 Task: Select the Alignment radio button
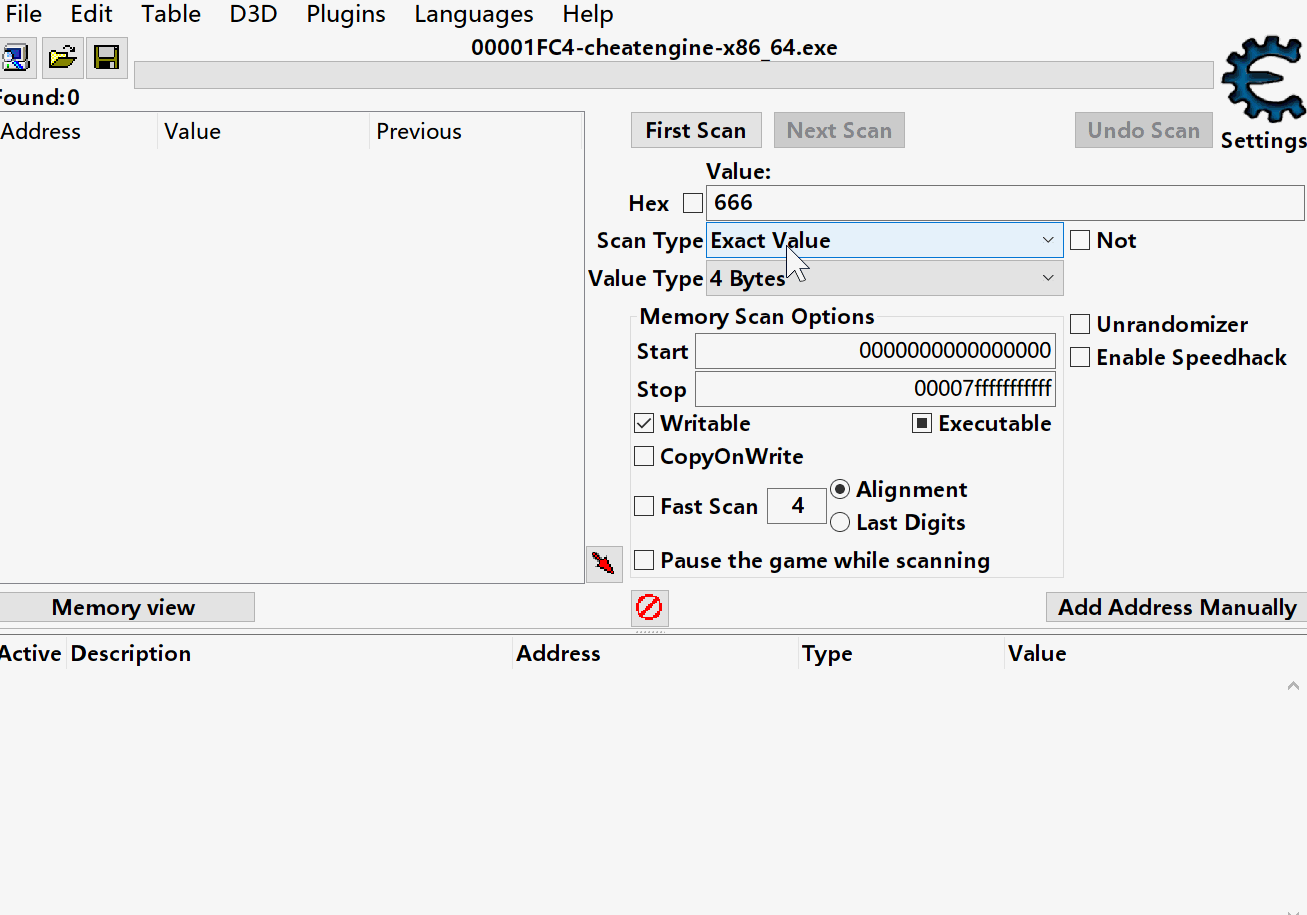(840, 489)
